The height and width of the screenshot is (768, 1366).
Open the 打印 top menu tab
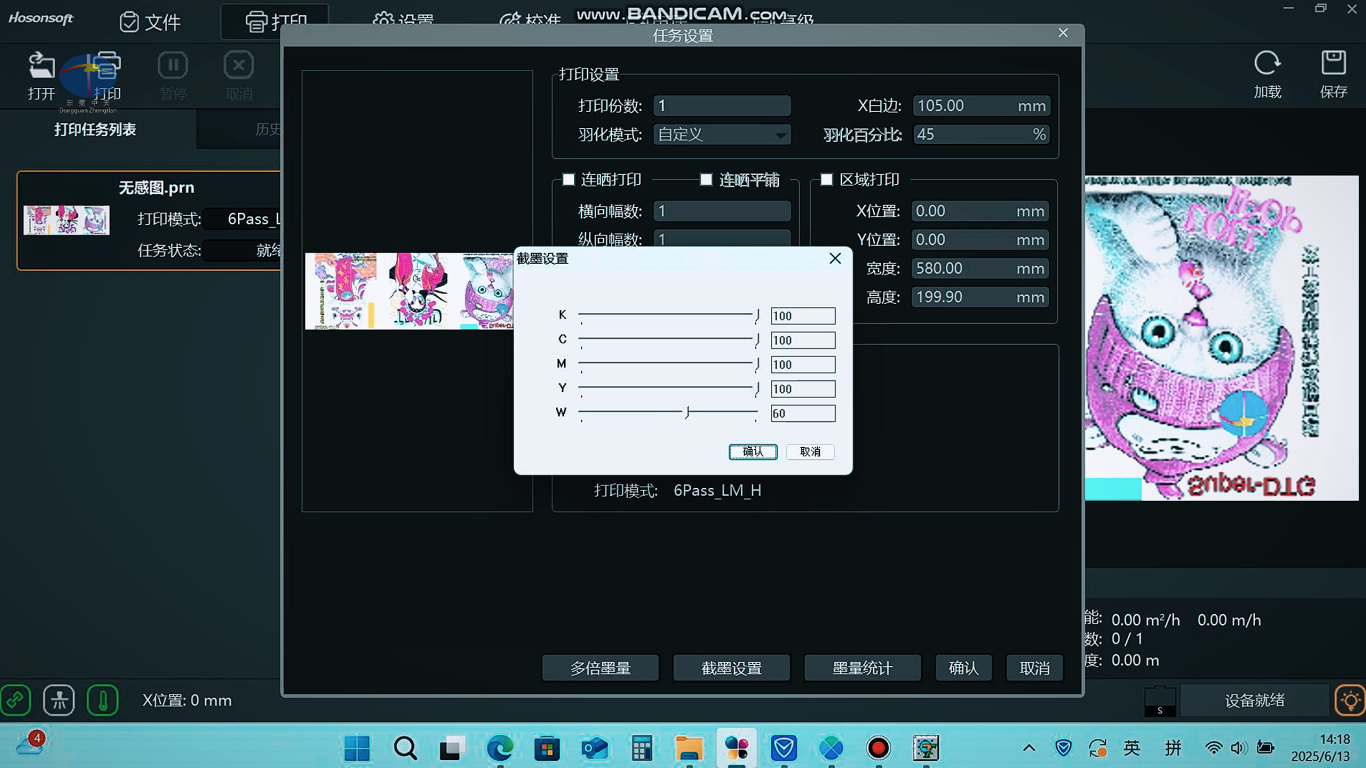(276, 22)
